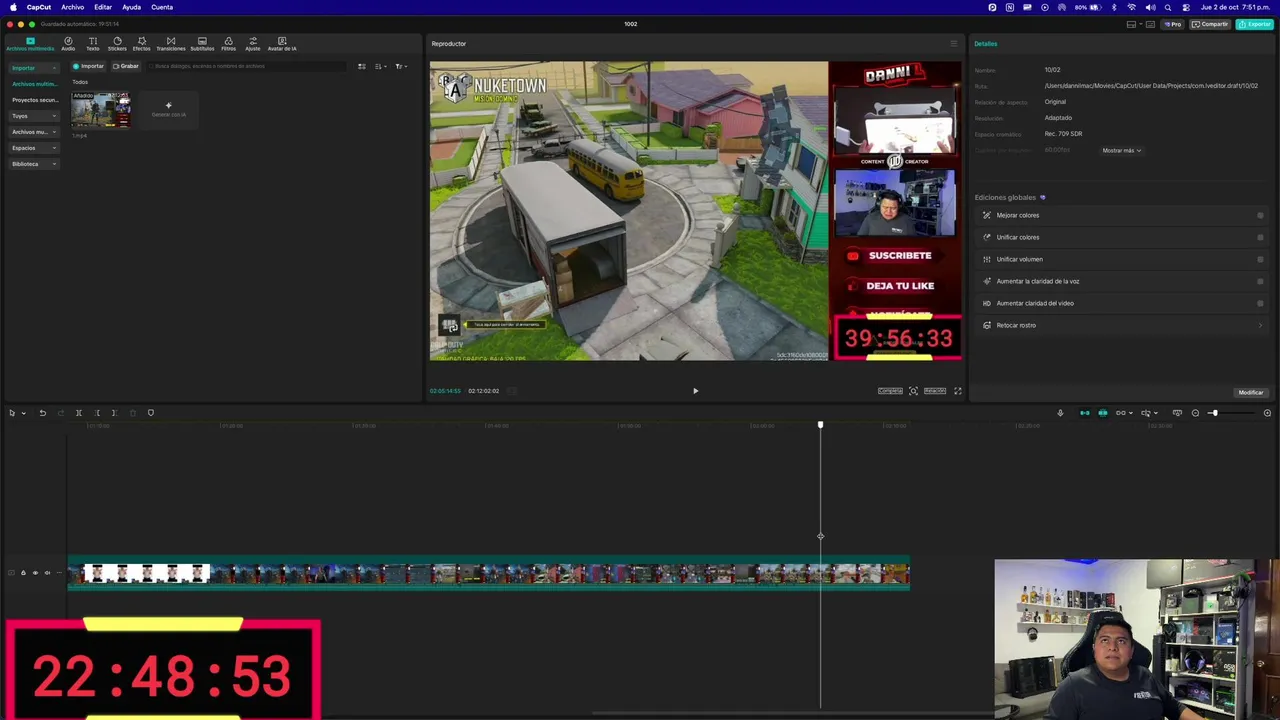This screenshot has height=720, width=1280.
Task: Open the Filtros panel
Action: (x=228, y=44)
